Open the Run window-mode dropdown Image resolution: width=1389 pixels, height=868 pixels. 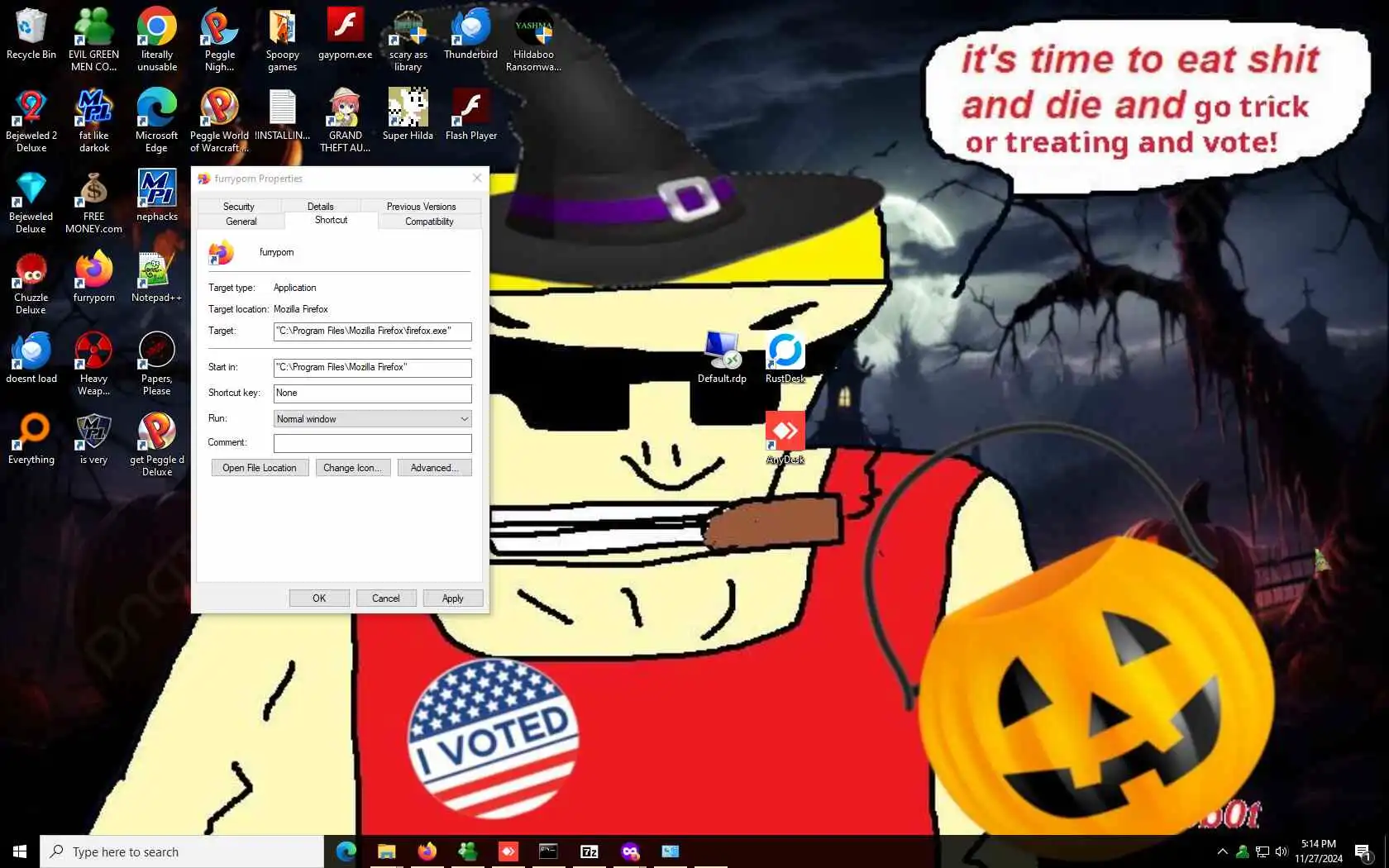click(372, 419)
